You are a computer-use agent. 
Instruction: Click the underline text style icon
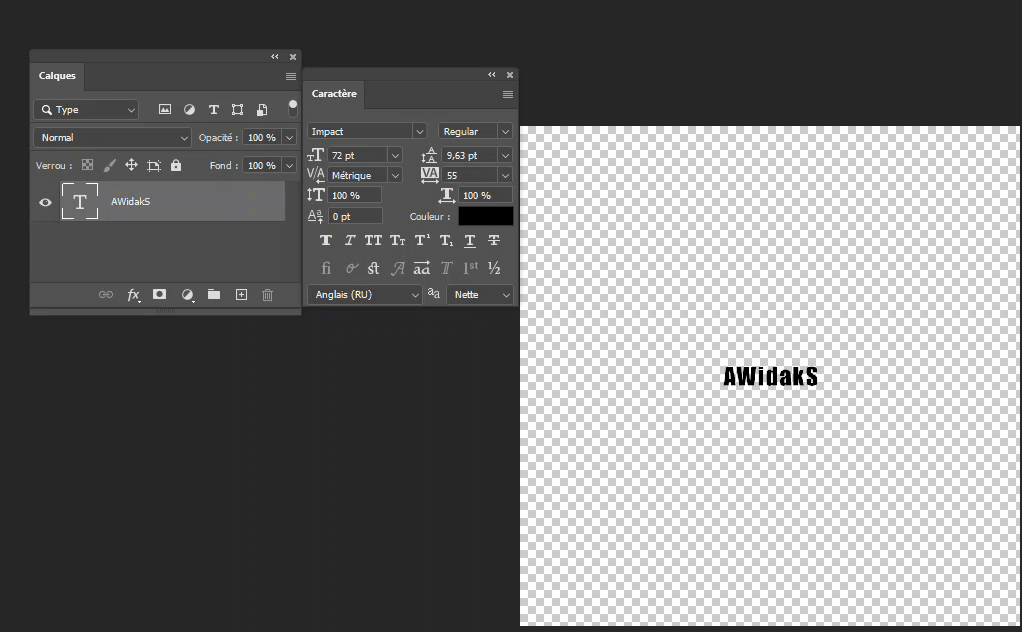click(470, 241)
